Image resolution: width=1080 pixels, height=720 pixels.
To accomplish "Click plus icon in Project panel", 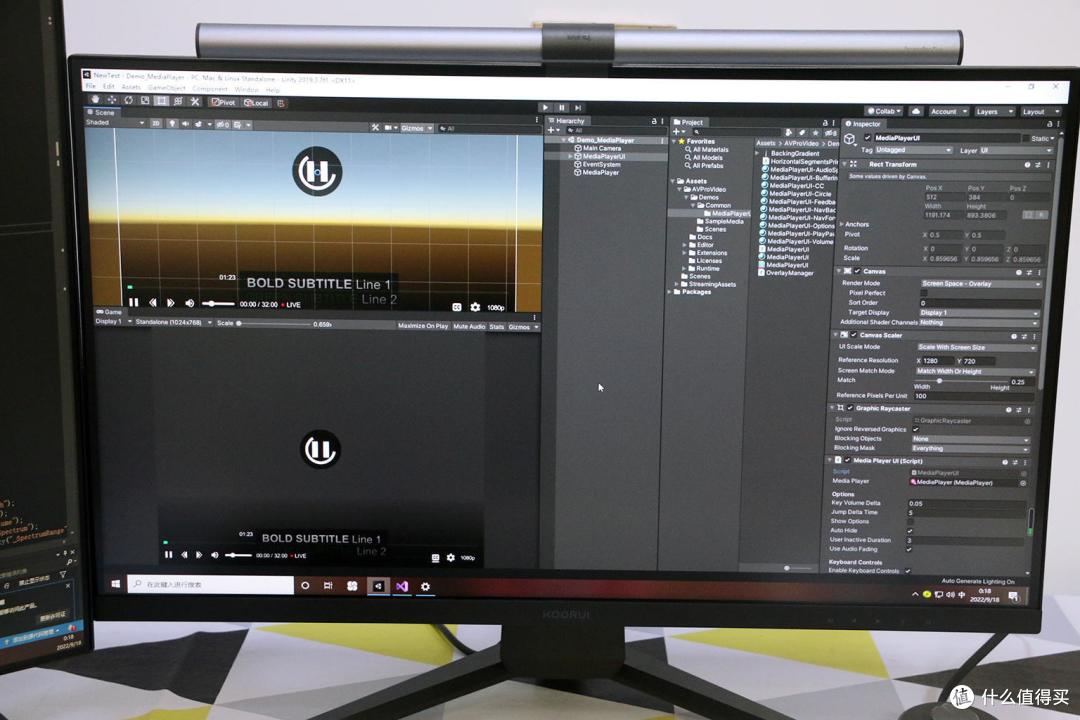I will (x=678, y=131).
